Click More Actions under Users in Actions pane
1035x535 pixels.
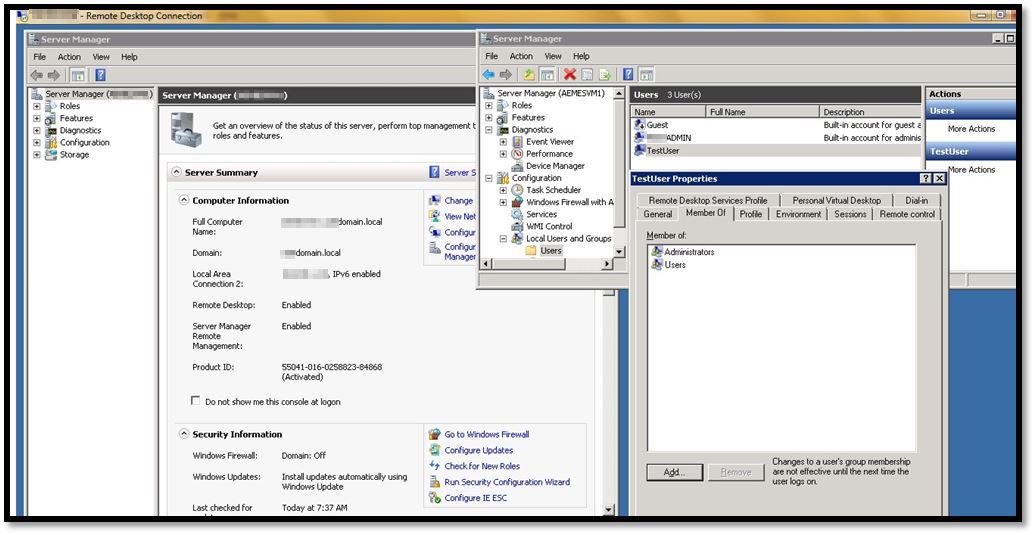(971, 129)
